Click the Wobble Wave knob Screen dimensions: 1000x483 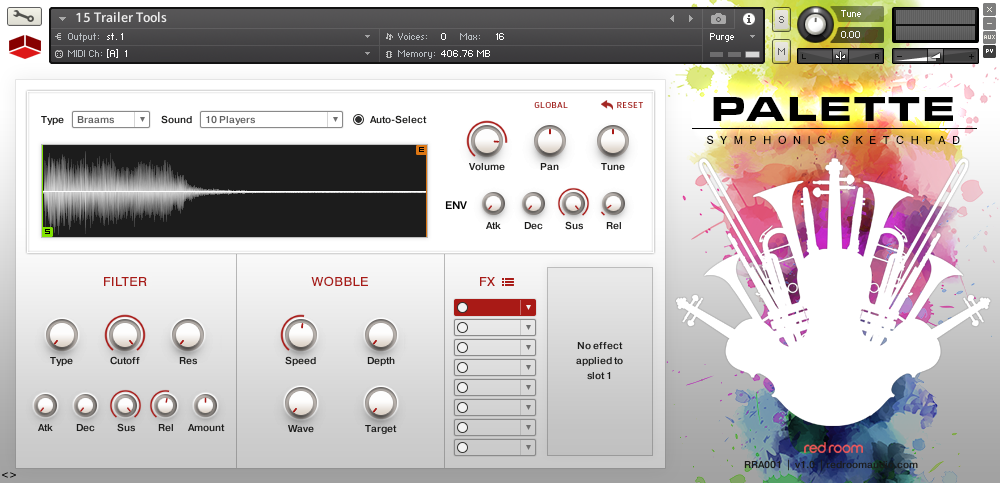click(x=300, y=403)
